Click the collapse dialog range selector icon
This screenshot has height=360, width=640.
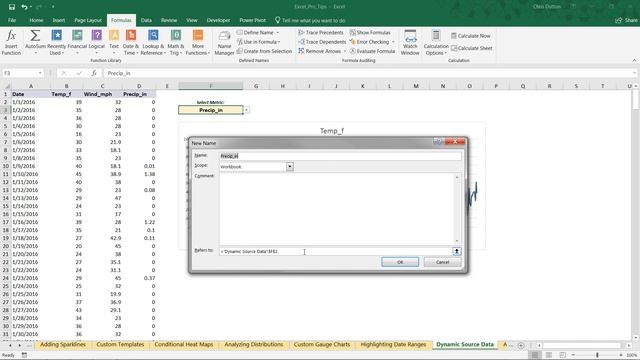[457, 251]
